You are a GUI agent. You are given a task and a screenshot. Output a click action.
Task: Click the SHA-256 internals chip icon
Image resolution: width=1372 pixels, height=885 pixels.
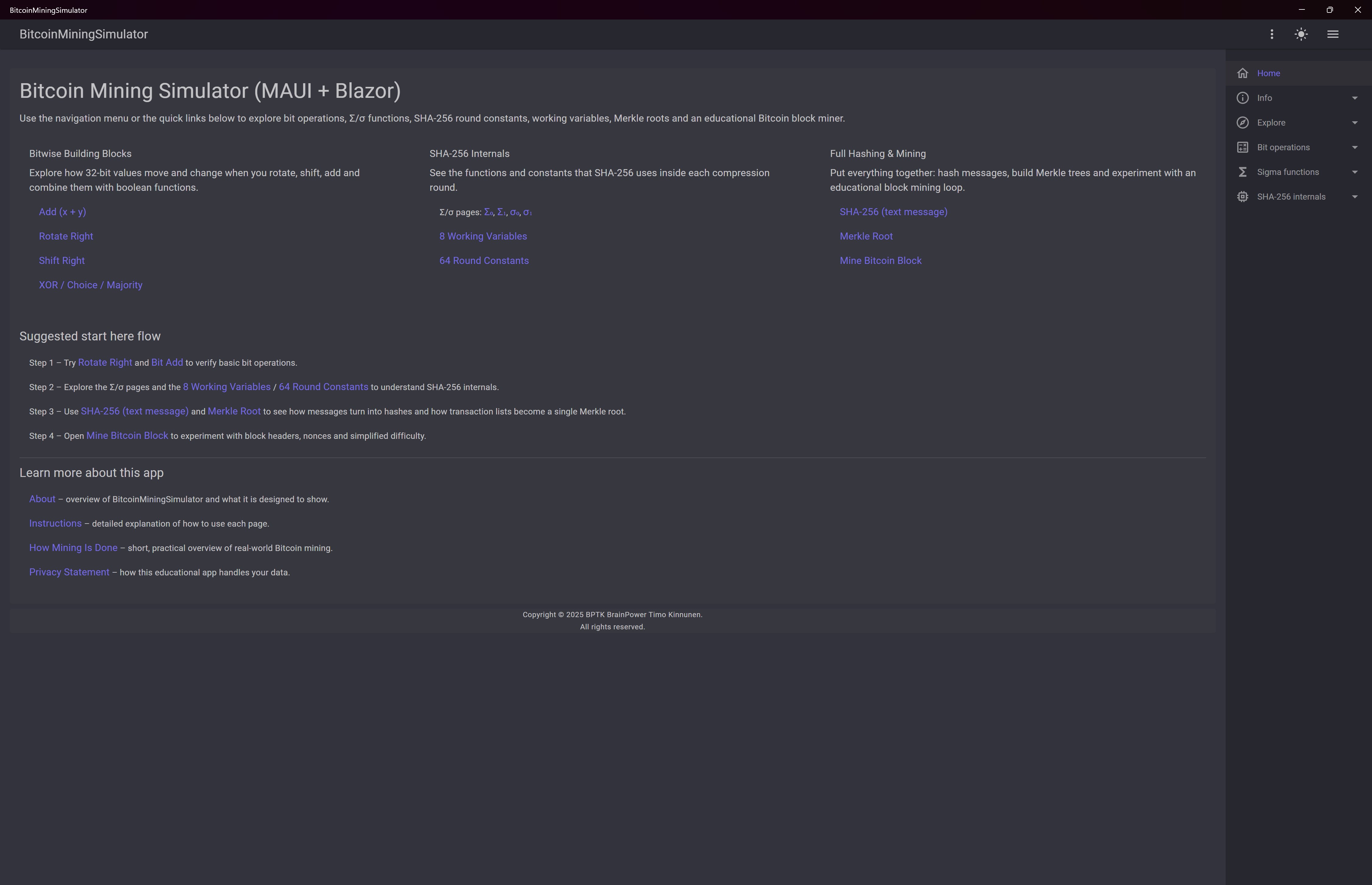pos(1242,197)
